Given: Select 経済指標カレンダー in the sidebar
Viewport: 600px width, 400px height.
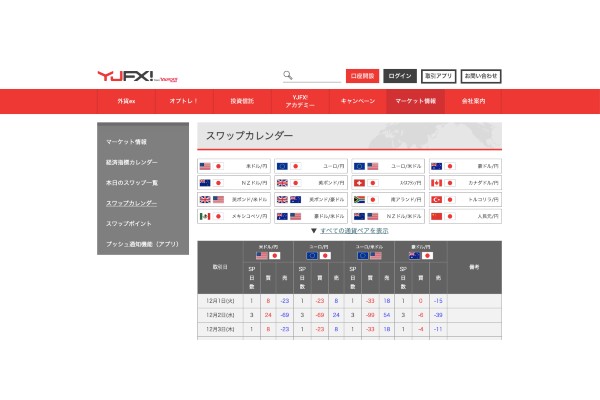Looking at the screenshot, I should coord(132,162).
